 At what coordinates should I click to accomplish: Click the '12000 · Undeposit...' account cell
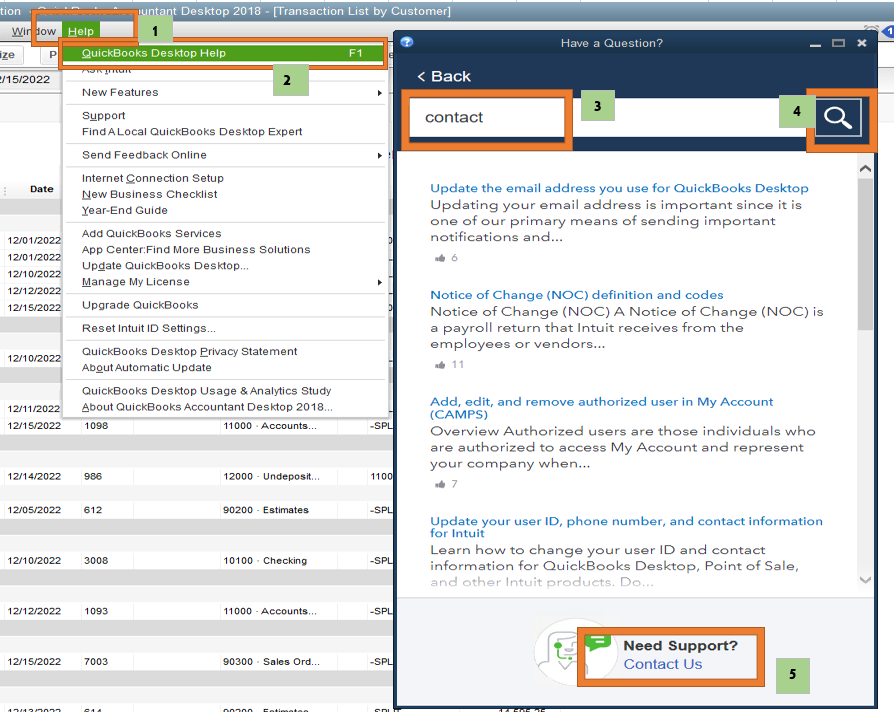(x=271, y=477)
